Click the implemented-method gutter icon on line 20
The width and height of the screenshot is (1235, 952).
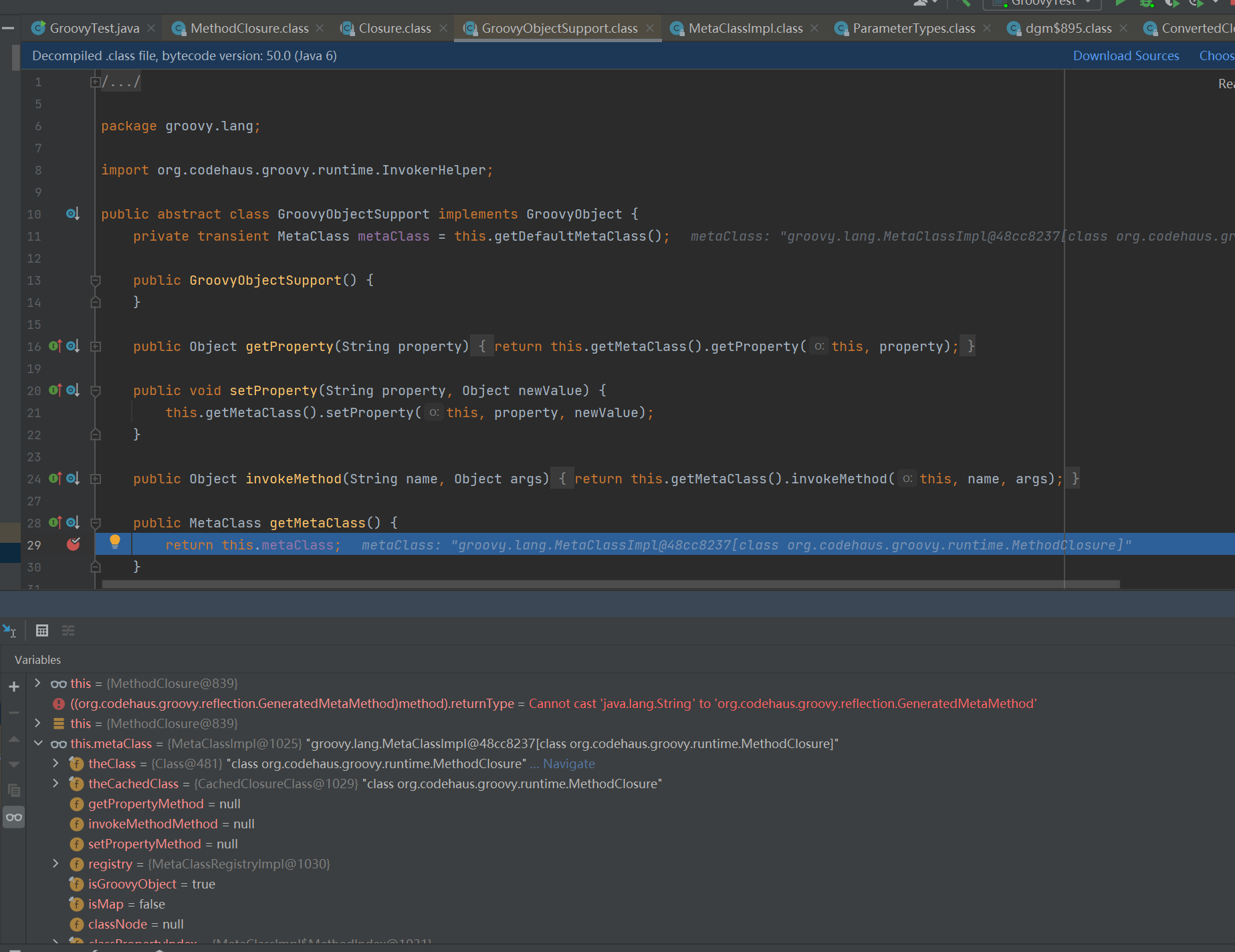(x=73, y=390)
